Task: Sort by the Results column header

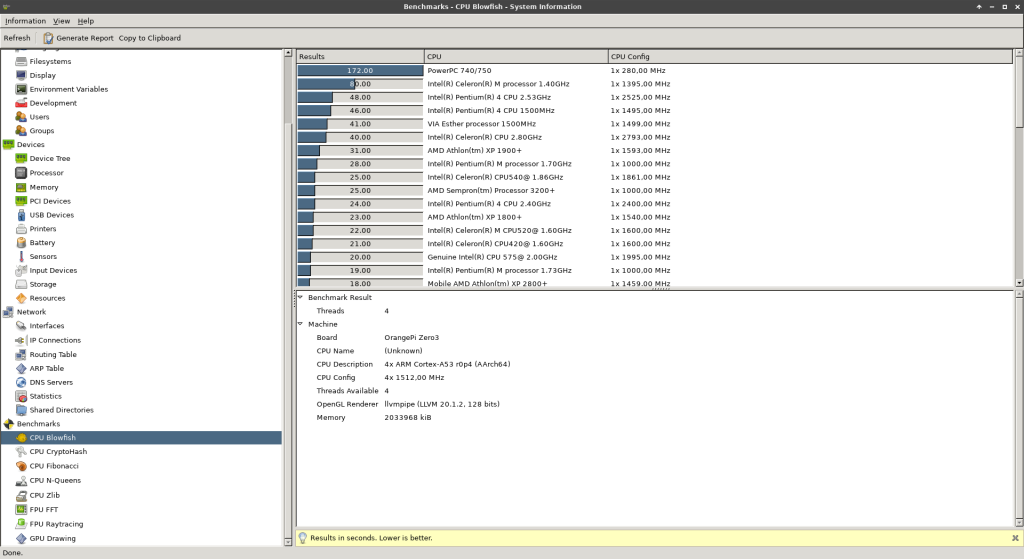Action: pos(360,57)
